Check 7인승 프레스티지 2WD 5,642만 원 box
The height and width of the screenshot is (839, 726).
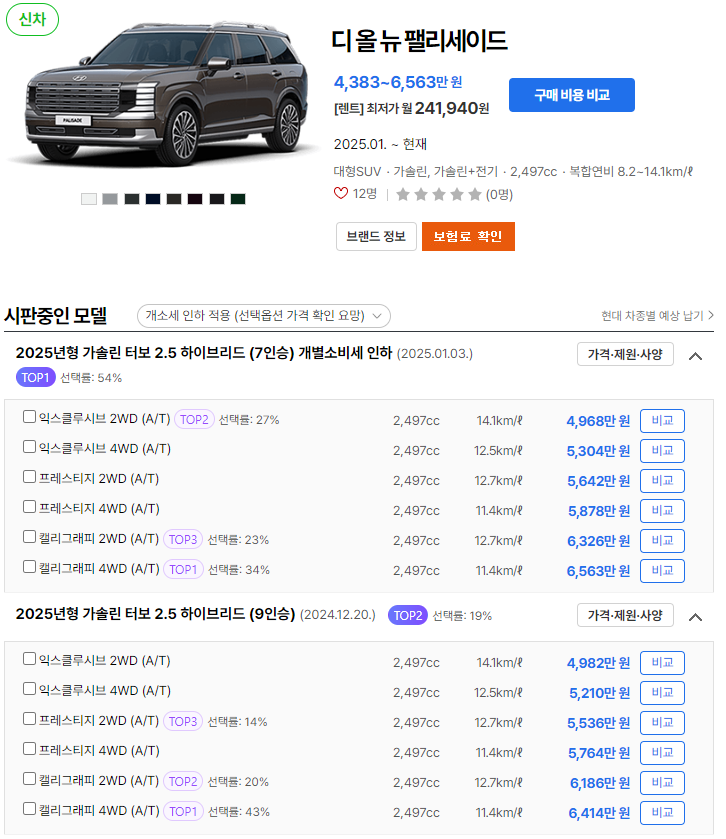coord(29,477)
